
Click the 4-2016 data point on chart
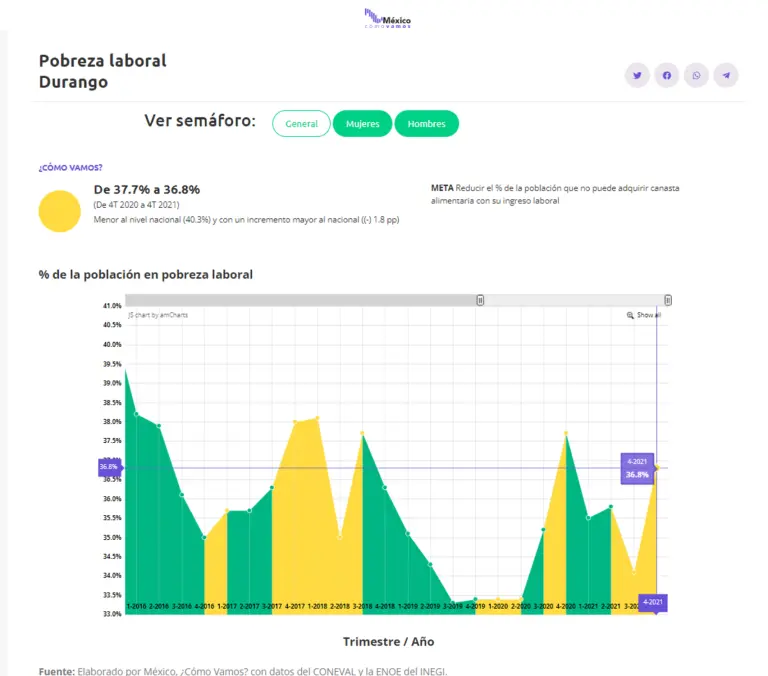click(204, 537)
